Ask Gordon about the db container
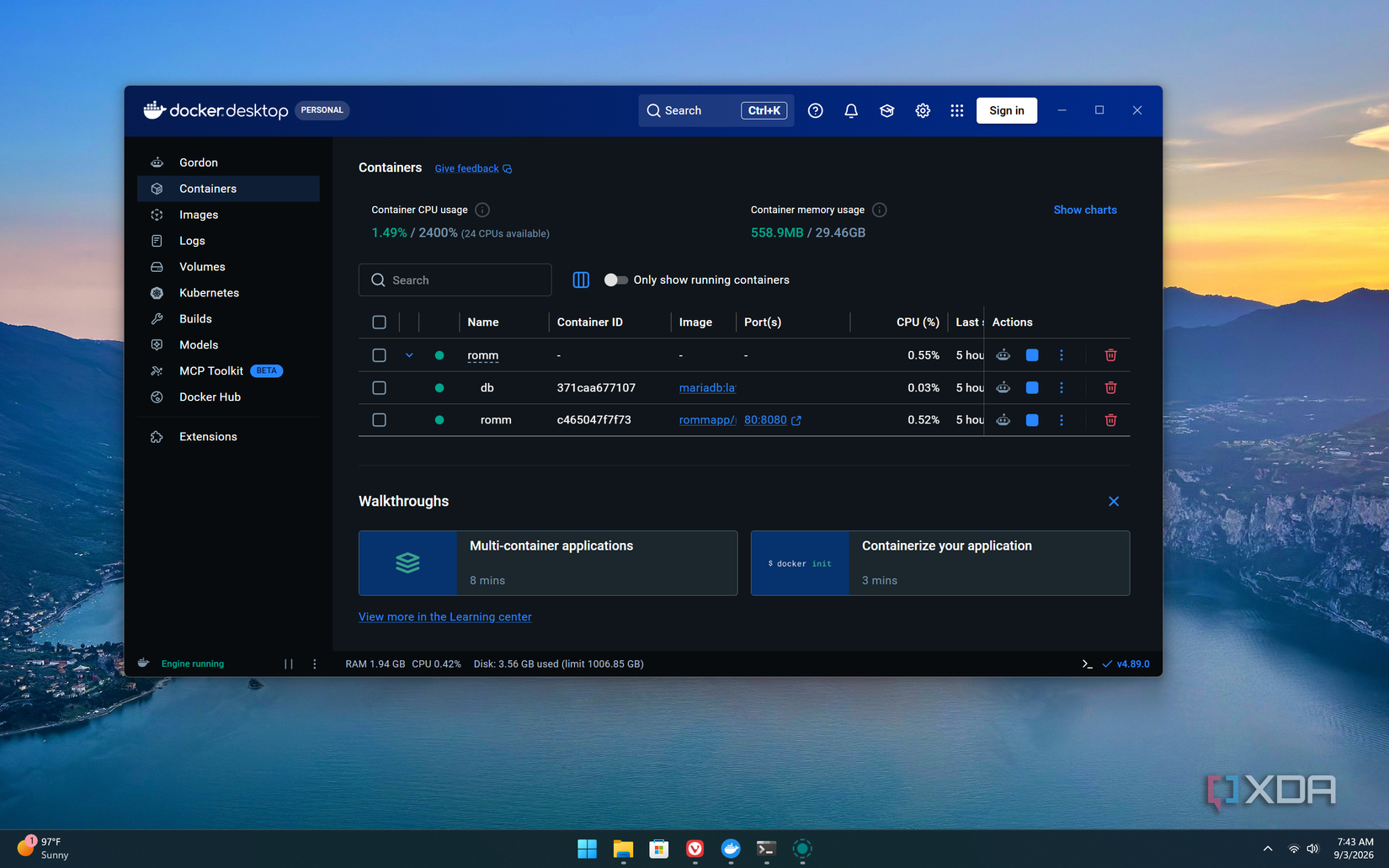The image size is (1389, 868). click(x=1003, y=388)
